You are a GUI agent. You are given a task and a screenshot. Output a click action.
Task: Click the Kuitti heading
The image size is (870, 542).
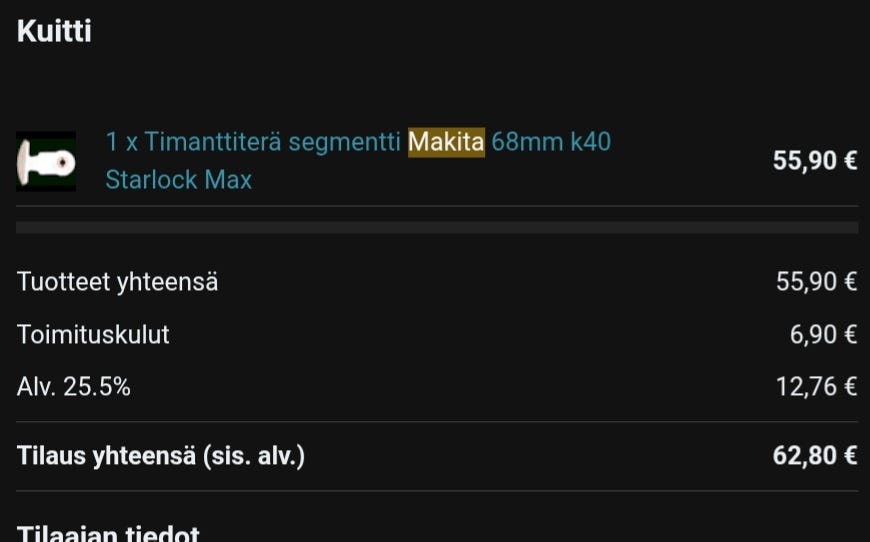(x=54, y=31)
